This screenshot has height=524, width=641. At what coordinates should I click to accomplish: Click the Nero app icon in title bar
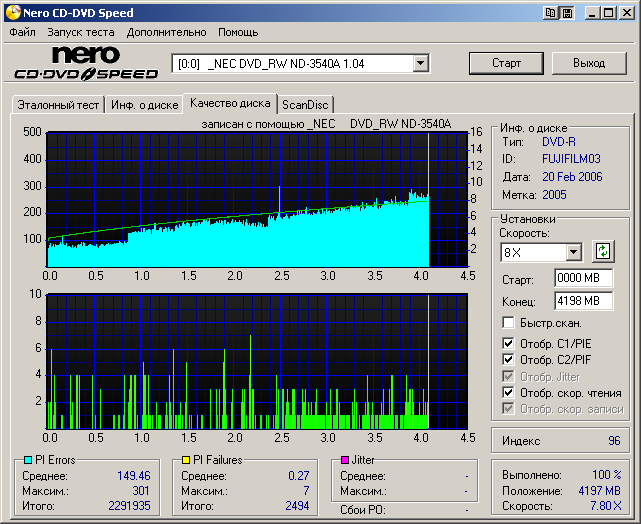tap(12, 13)
